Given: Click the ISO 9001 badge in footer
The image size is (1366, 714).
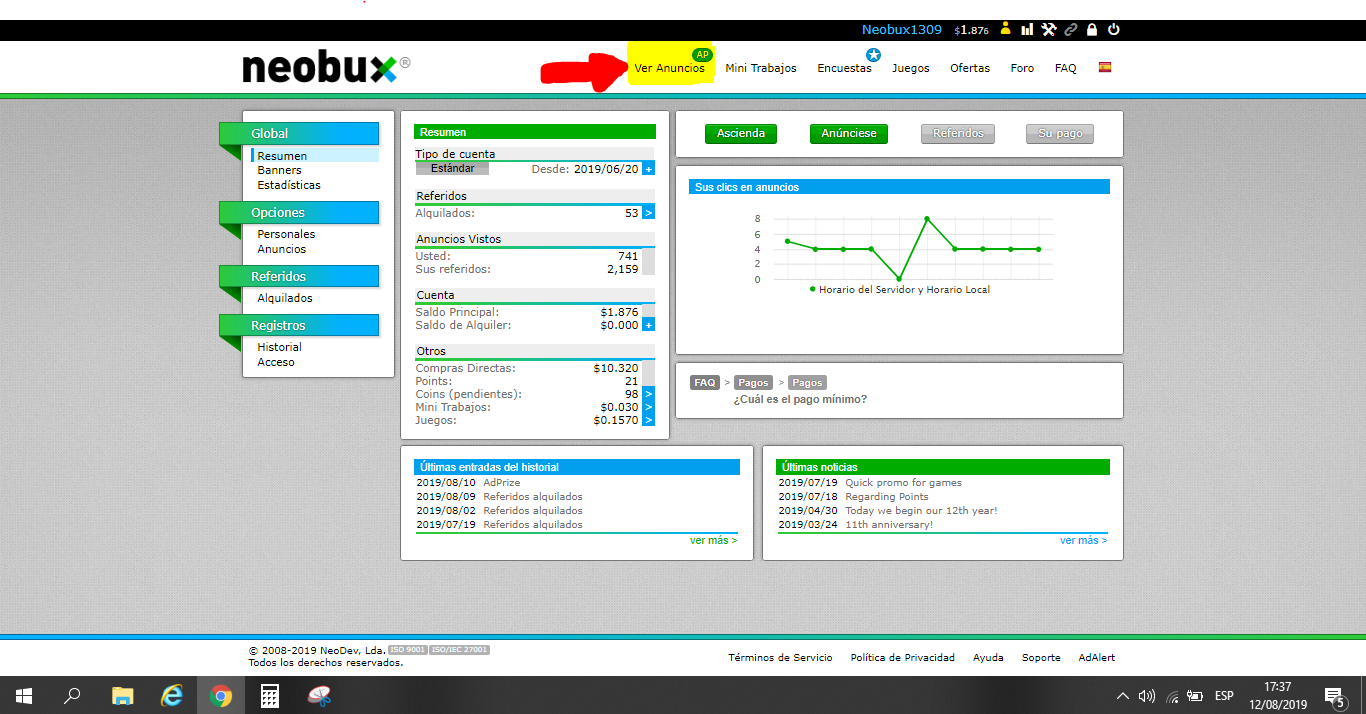Looking at the screenshot, I should pos(408,650).
